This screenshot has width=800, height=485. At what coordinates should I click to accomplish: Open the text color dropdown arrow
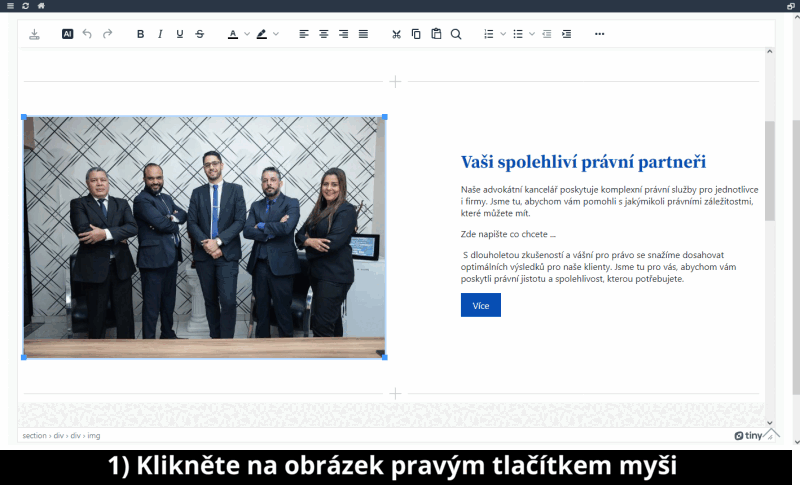coord(247,34)
